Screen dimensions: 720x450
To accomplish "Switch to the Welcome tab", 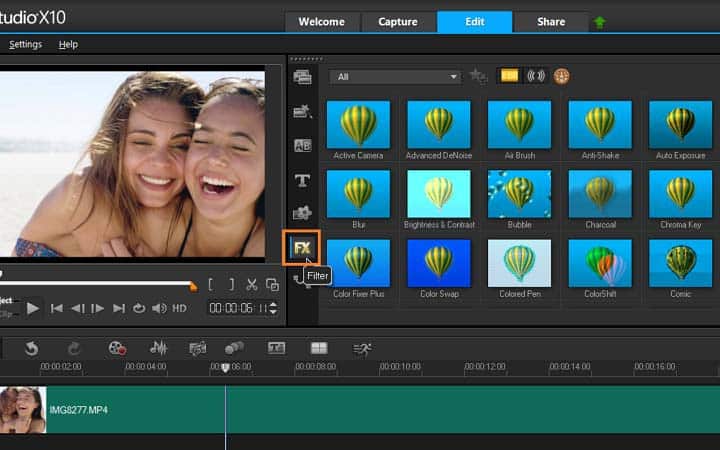I will [321, 22].
